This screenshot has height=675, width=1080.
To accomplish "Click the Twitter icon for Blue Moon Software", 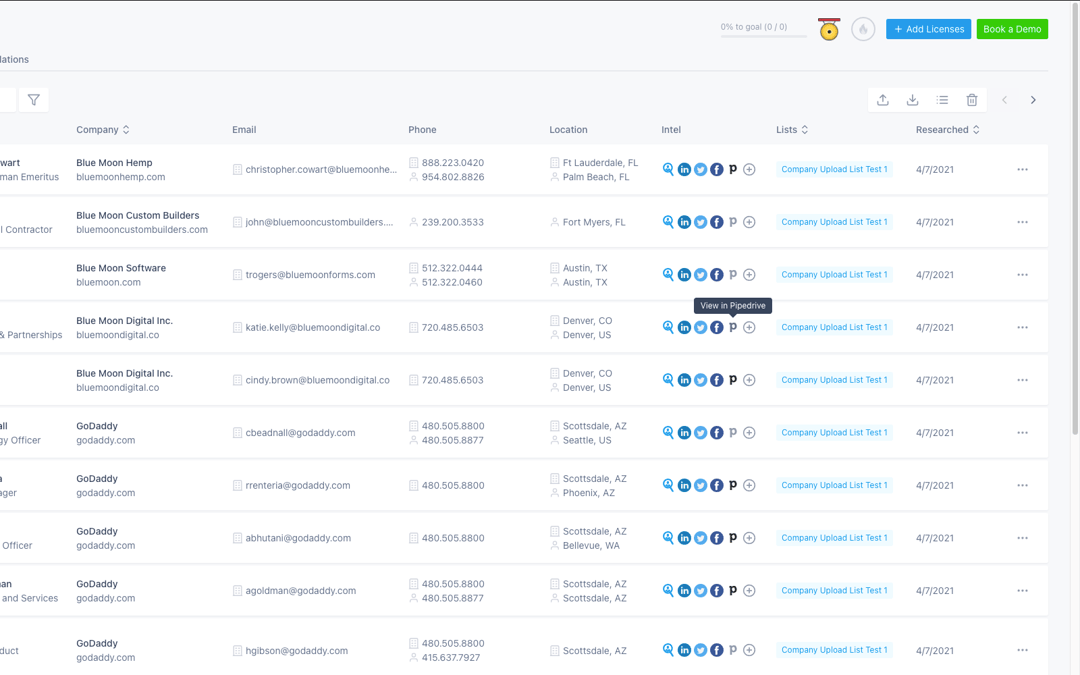I will [700, 274].
